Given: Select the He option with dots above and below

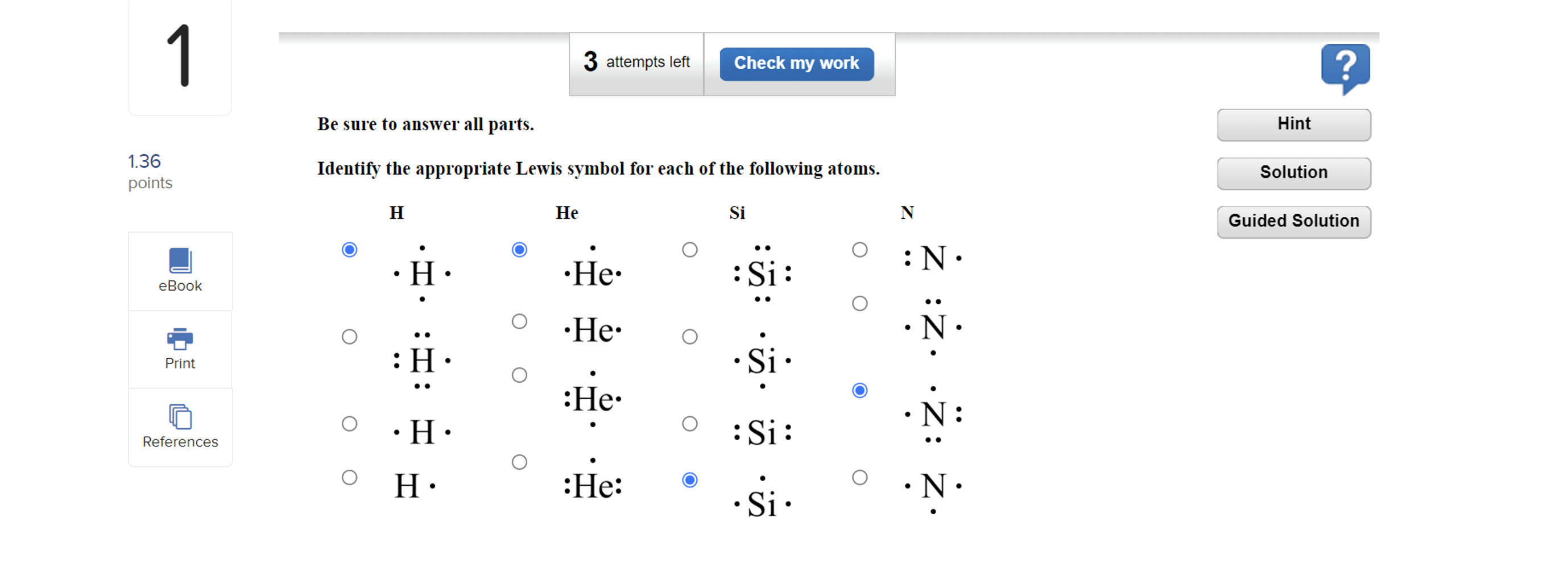Looking at the screenshot, I should (519, 375).
